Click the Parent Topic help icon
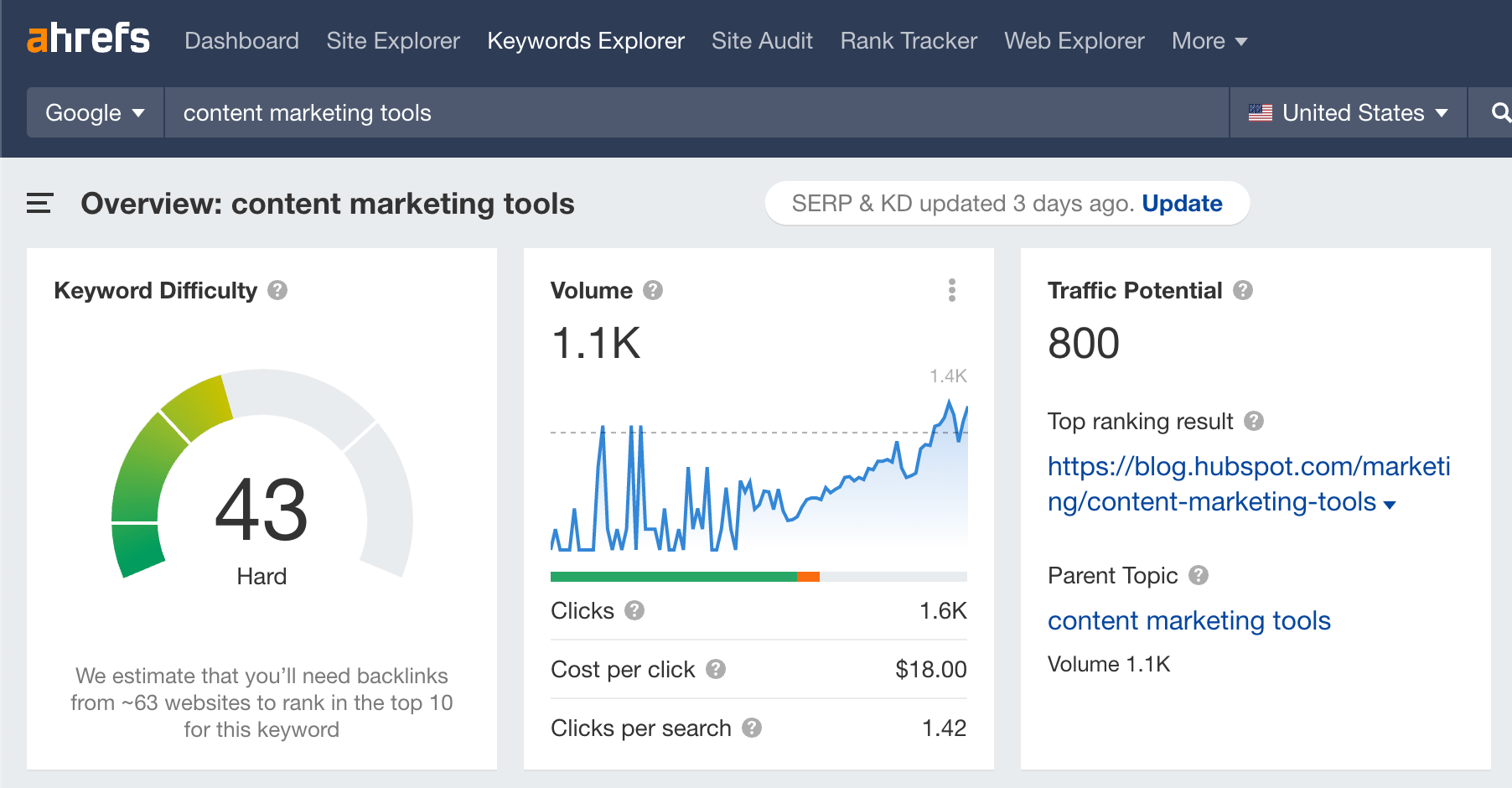The image size is (1512, 788). [1199, 575]
